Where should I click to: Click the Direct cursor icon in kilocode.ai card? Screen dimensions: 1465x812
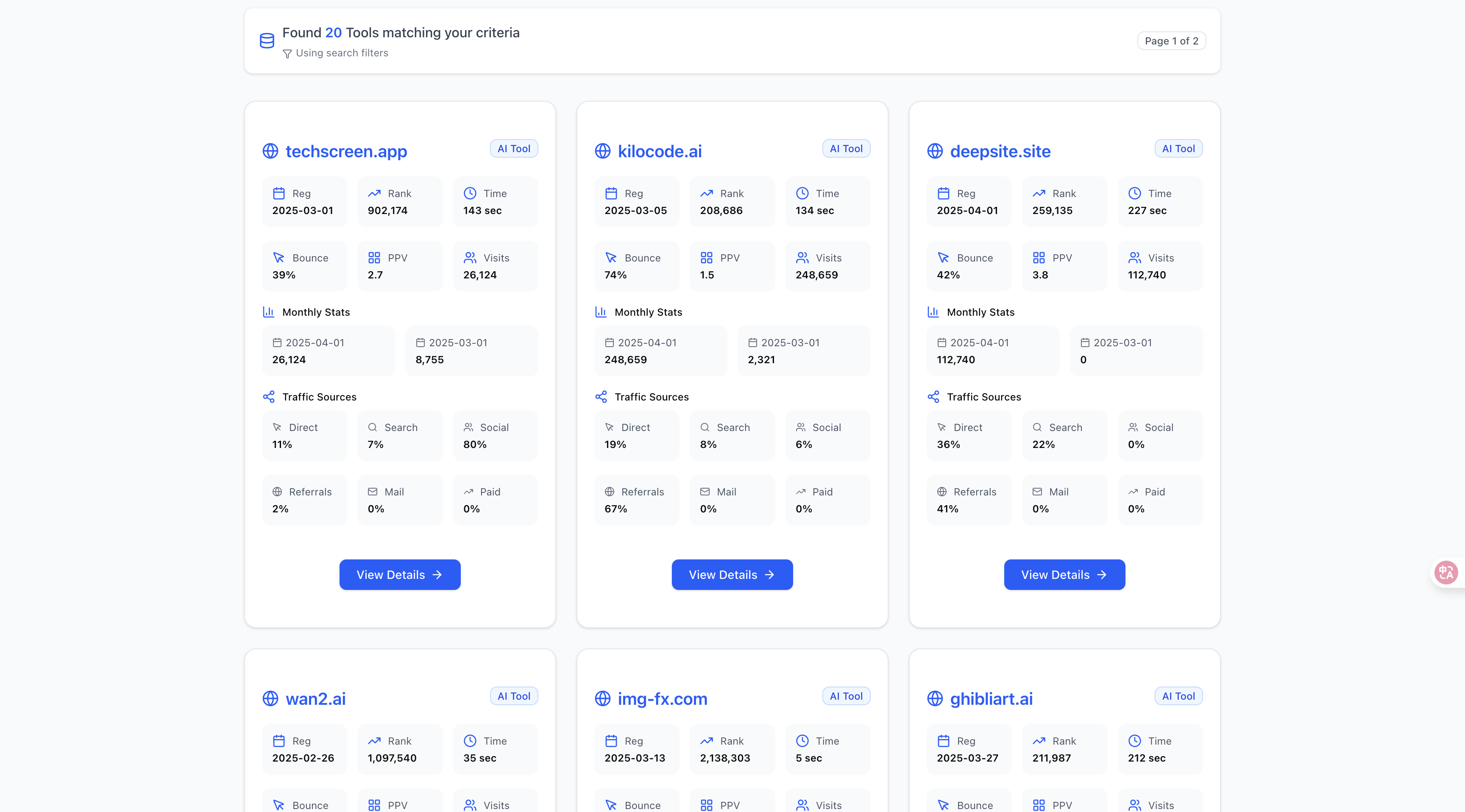point(609,427)
